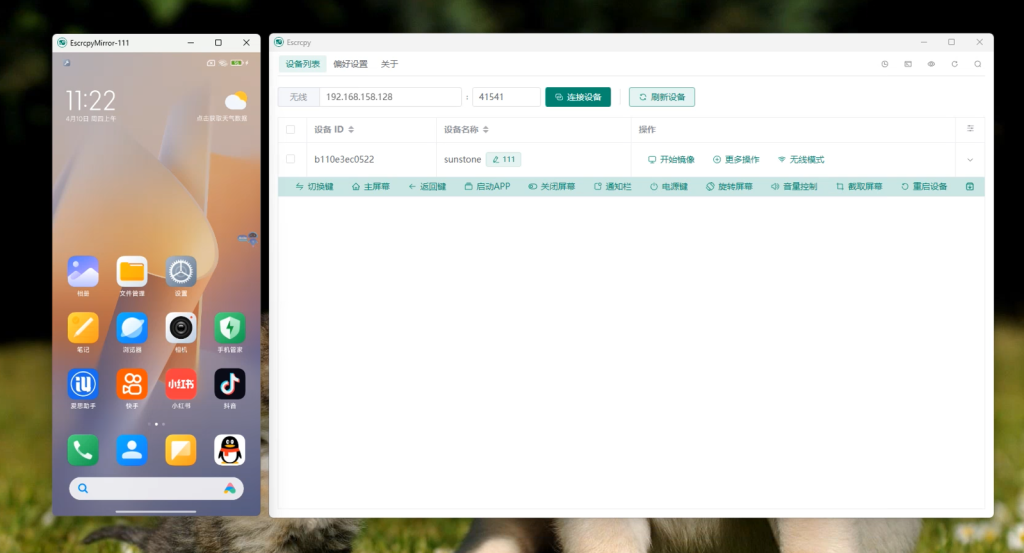Tick the checkbox for device b110e3ec0522
This screenshot has width=1024, height=553.
291,159
